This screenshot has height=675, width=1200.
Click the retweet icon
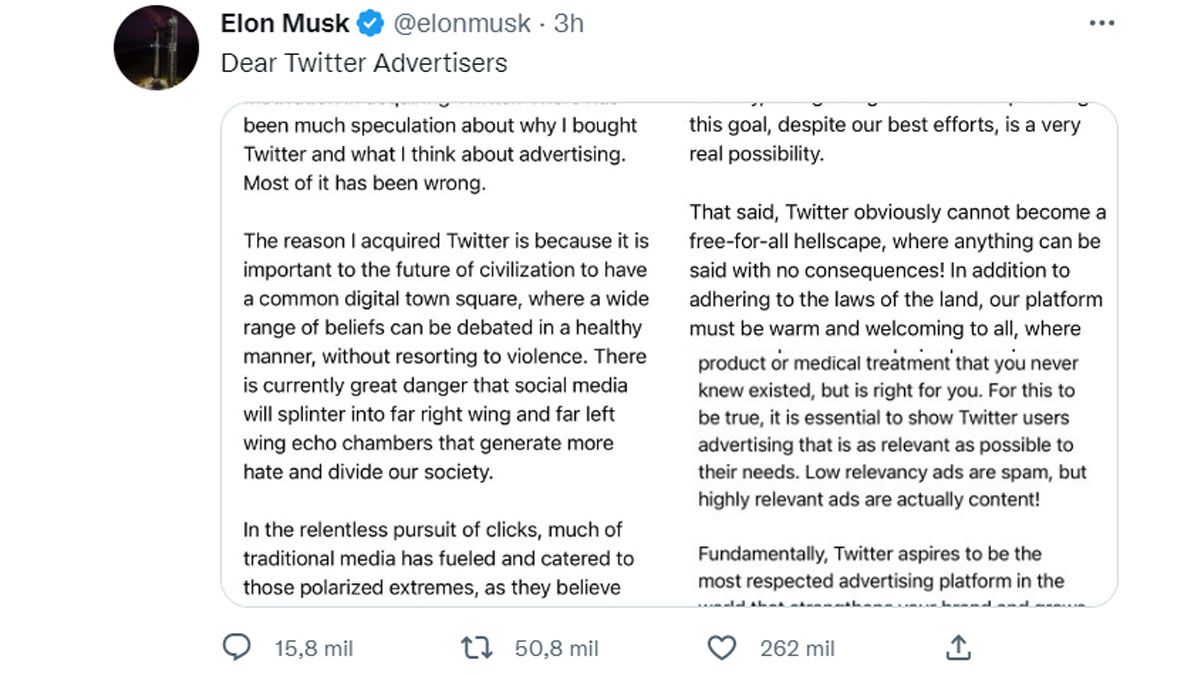point(479,648)
